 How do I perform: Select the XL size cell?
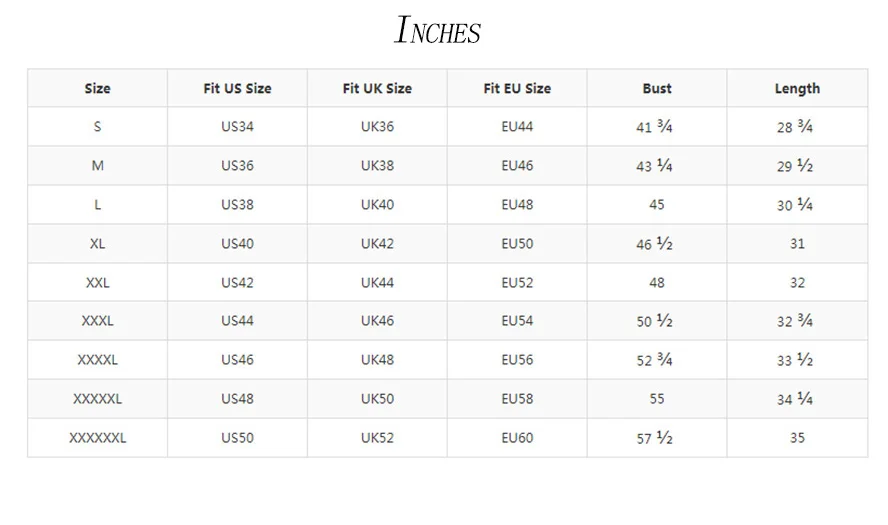pyautogui.click(x=97, y=244)
